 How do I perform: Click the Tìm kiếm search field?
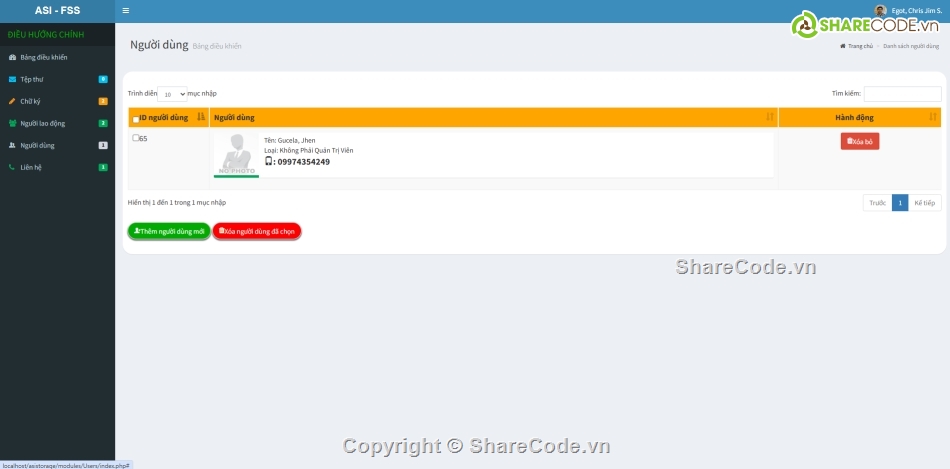tap(902, 93)
